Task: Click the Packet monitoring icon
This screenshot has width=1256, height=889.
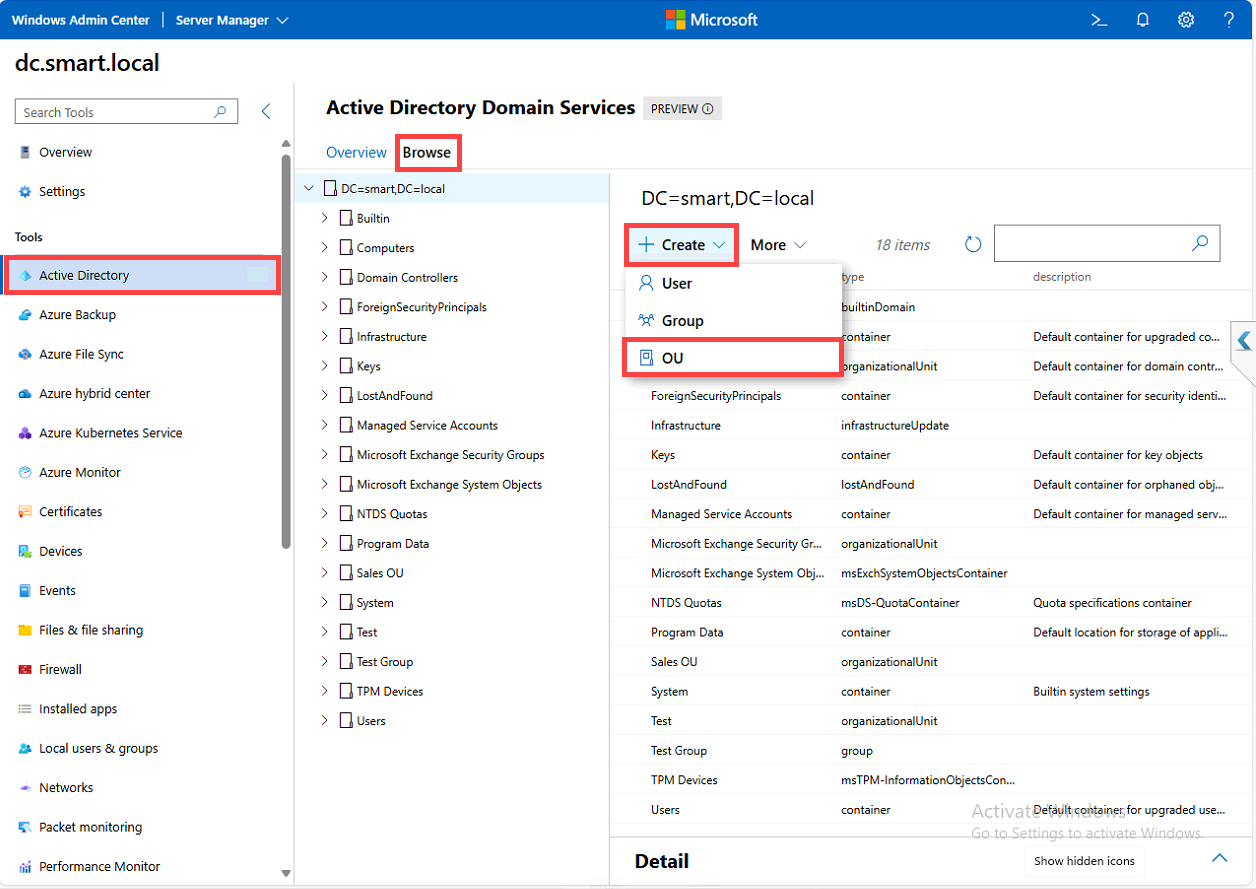Action: click(25, 827)
